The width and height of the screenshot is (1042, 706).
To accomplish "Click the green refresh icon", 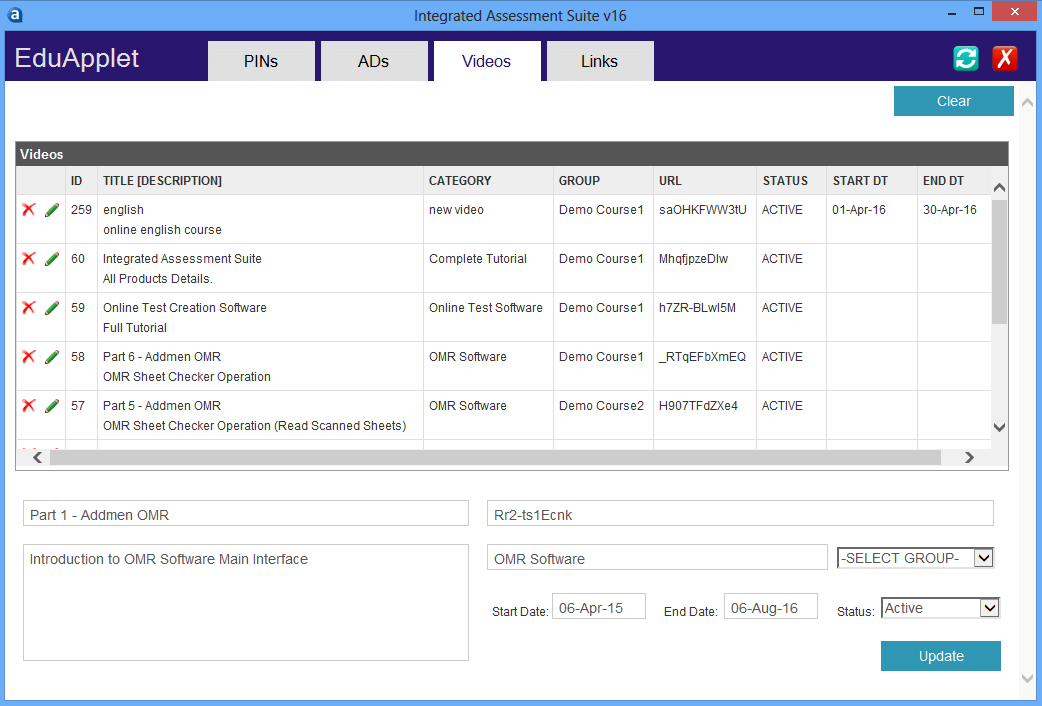I will [965, 58].
